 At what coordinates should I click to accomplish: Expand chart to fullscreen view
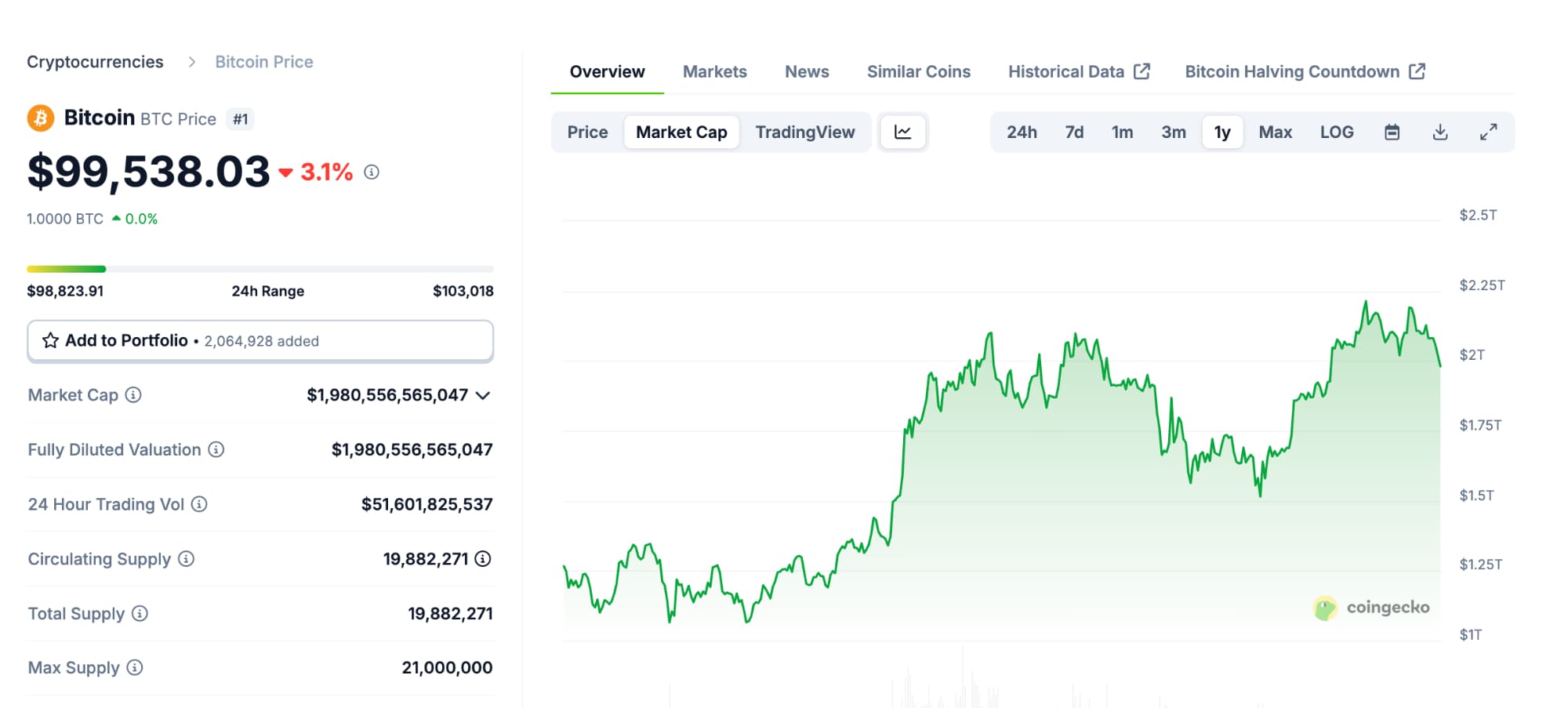coord(1488,132)
